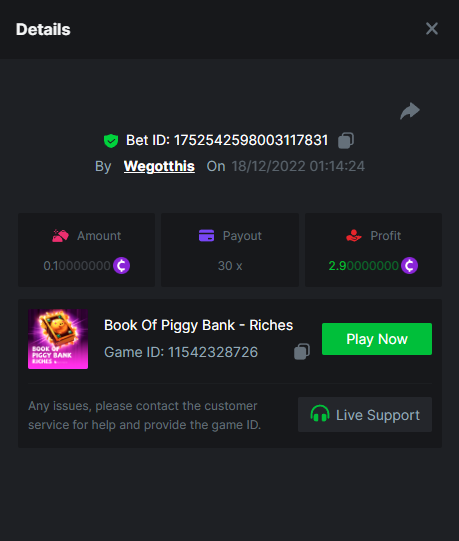Open the Wegotthis user profile
The height and width of the screenshot is (541, 459).
(159, 166)
